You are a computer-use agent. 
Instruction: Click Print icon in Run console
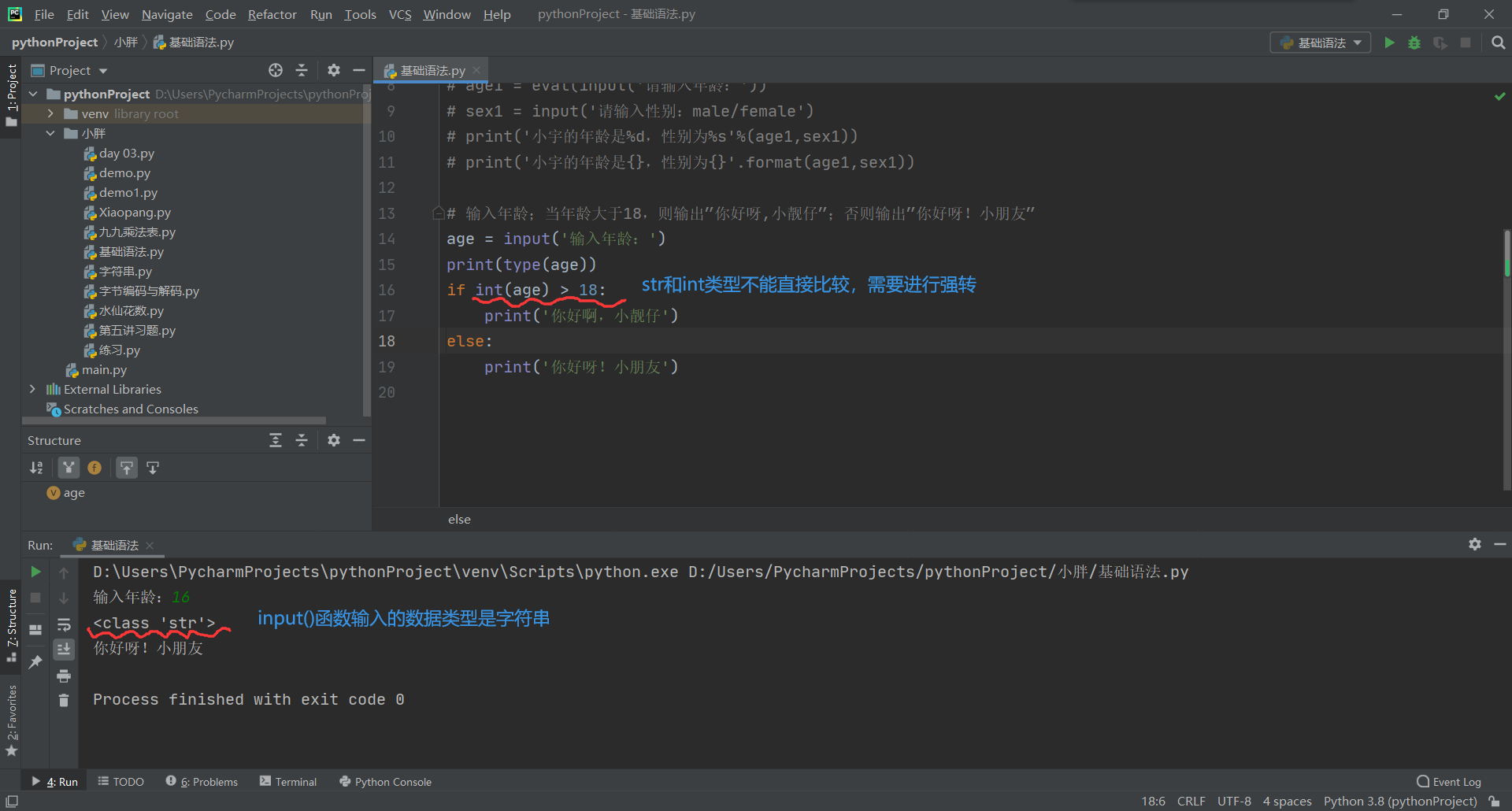click(x=64, y=676)
